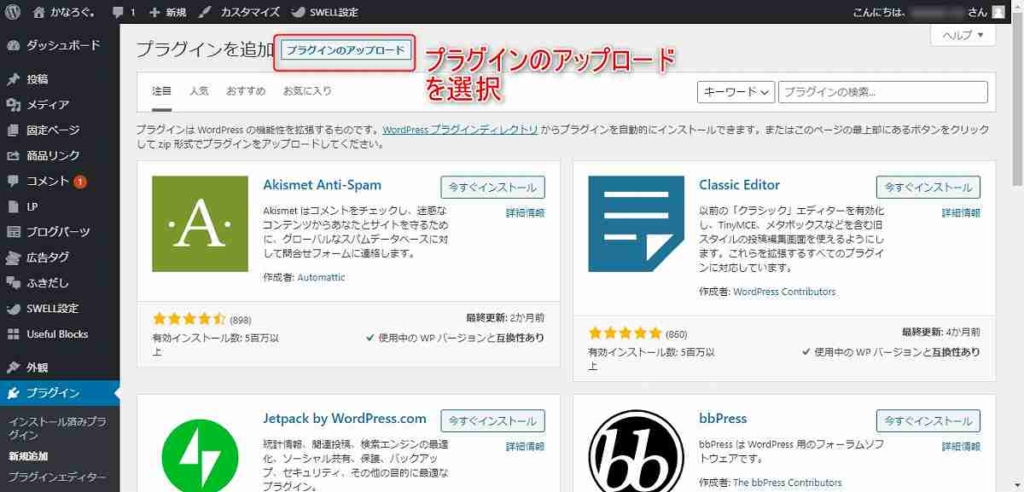Click the Jetpack plugin logo icon
1024x492 pixels.
199,451
